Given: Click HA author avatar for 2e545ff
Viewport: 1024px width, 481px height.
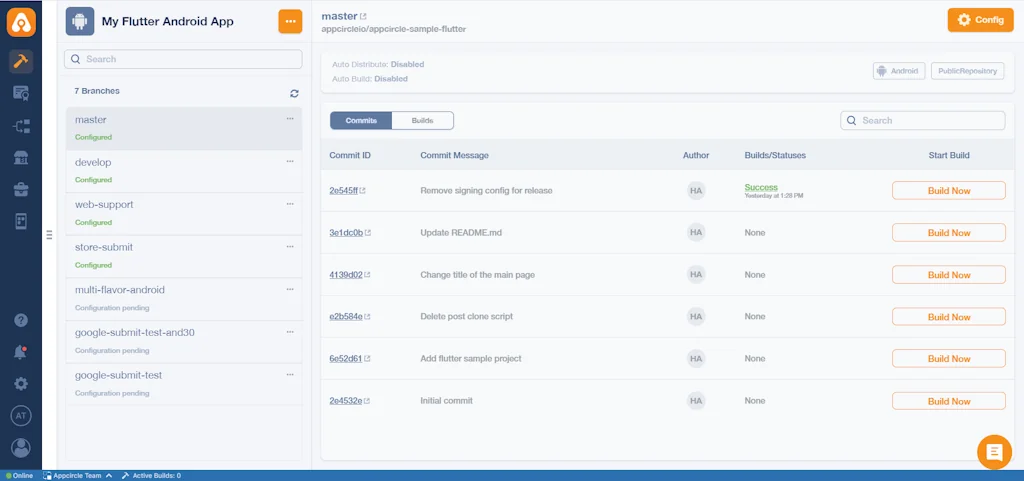Looking at the screenshot, I should pyautogui.click(x=696, y=191).
